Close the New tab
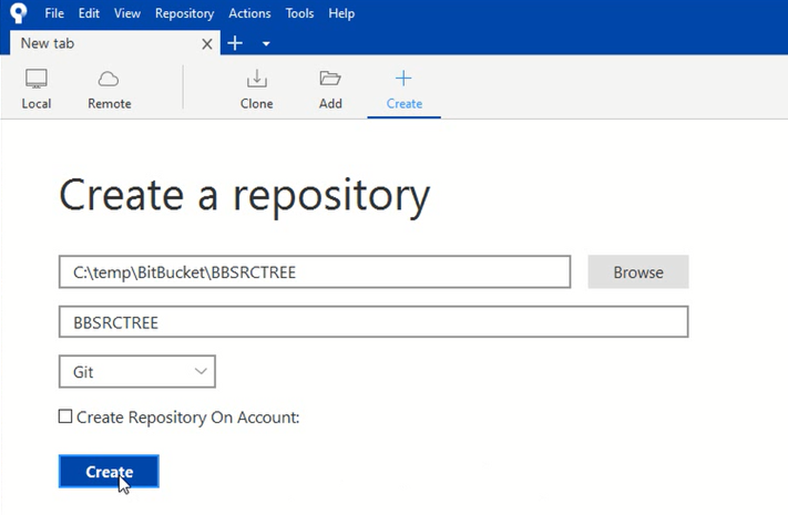Image resolution: width=788 pixels, height=515 pixels. [207, 44]
